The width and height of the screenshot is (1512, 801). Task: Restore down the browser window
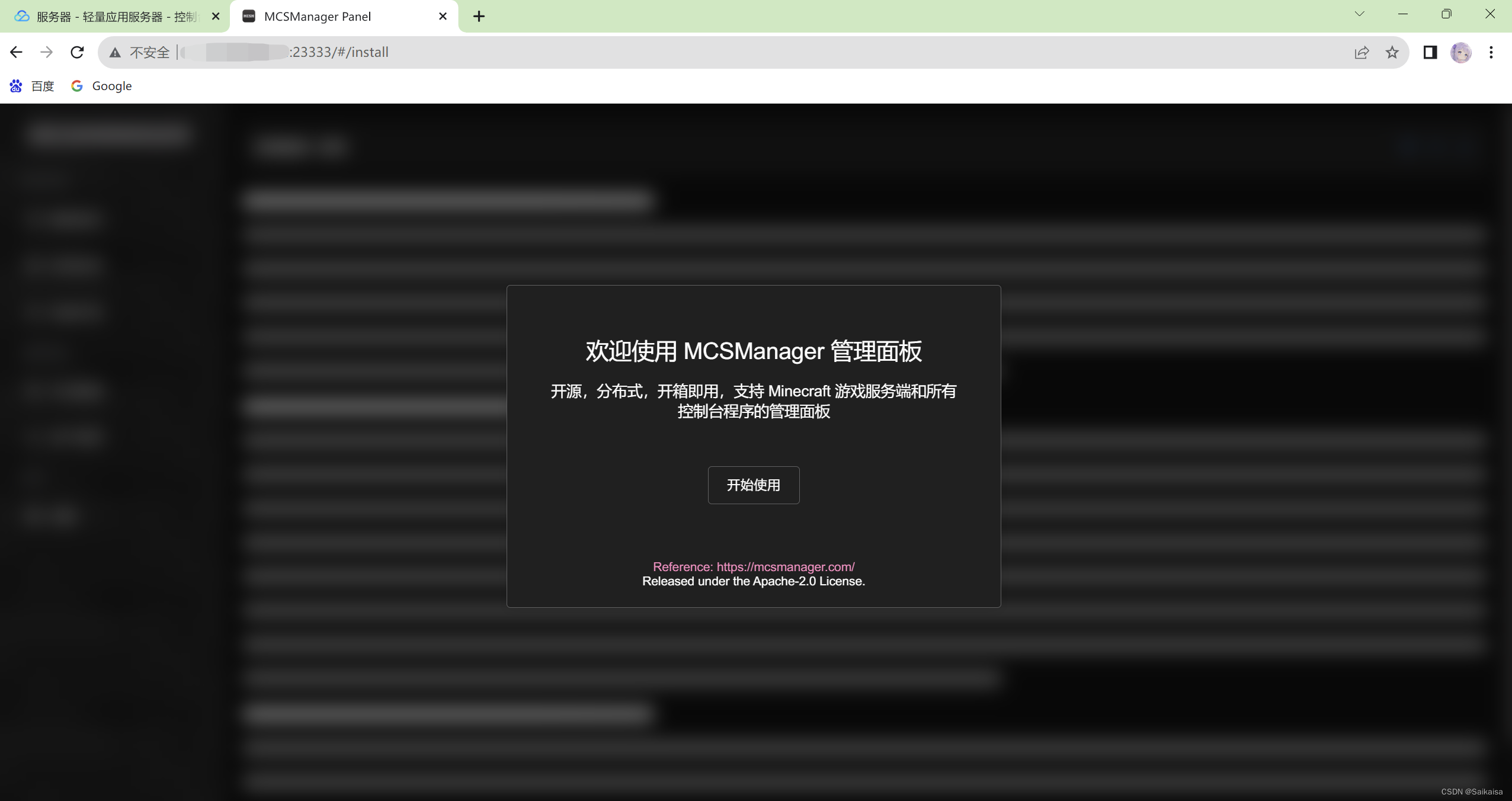click(1446, 14)
